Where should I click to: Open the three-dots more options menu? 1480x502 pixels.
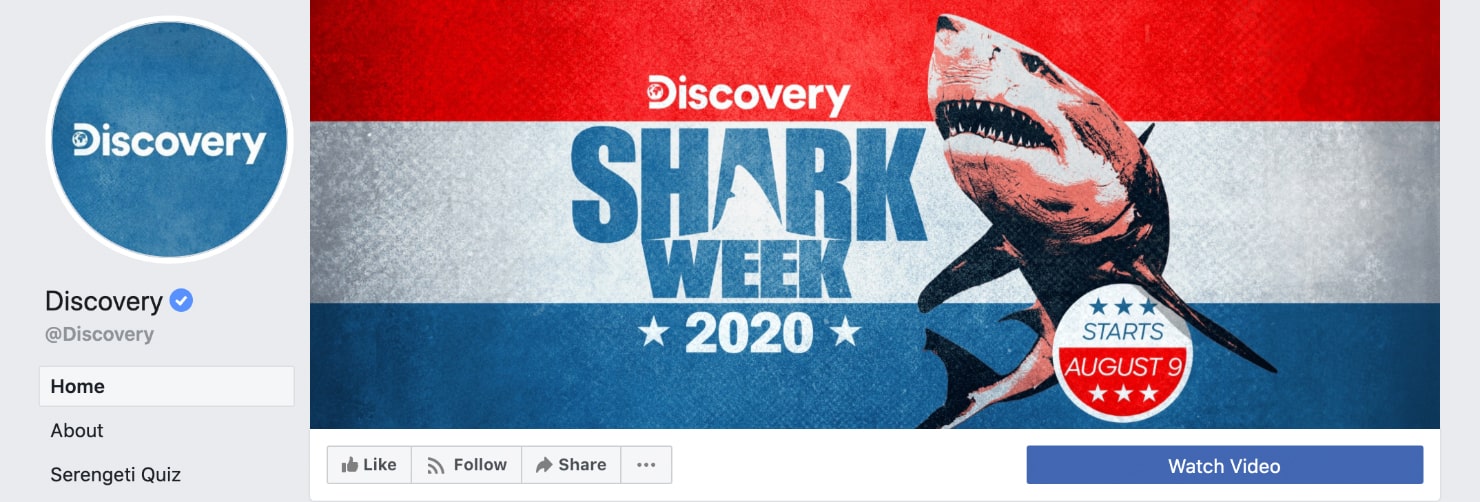(x=646, y=465)
